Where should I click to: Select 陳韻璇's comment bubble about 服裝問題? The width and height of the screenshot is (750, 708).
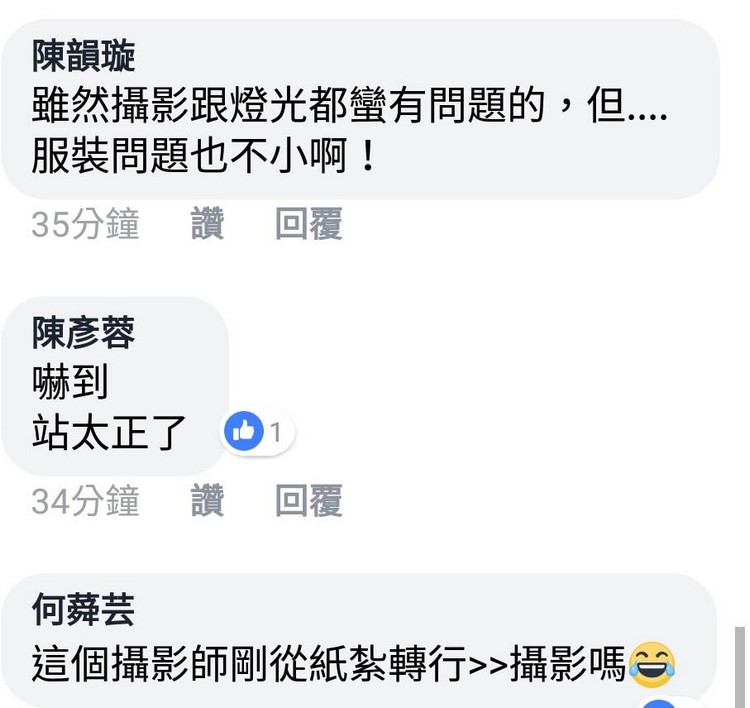(x=360, y=110)
